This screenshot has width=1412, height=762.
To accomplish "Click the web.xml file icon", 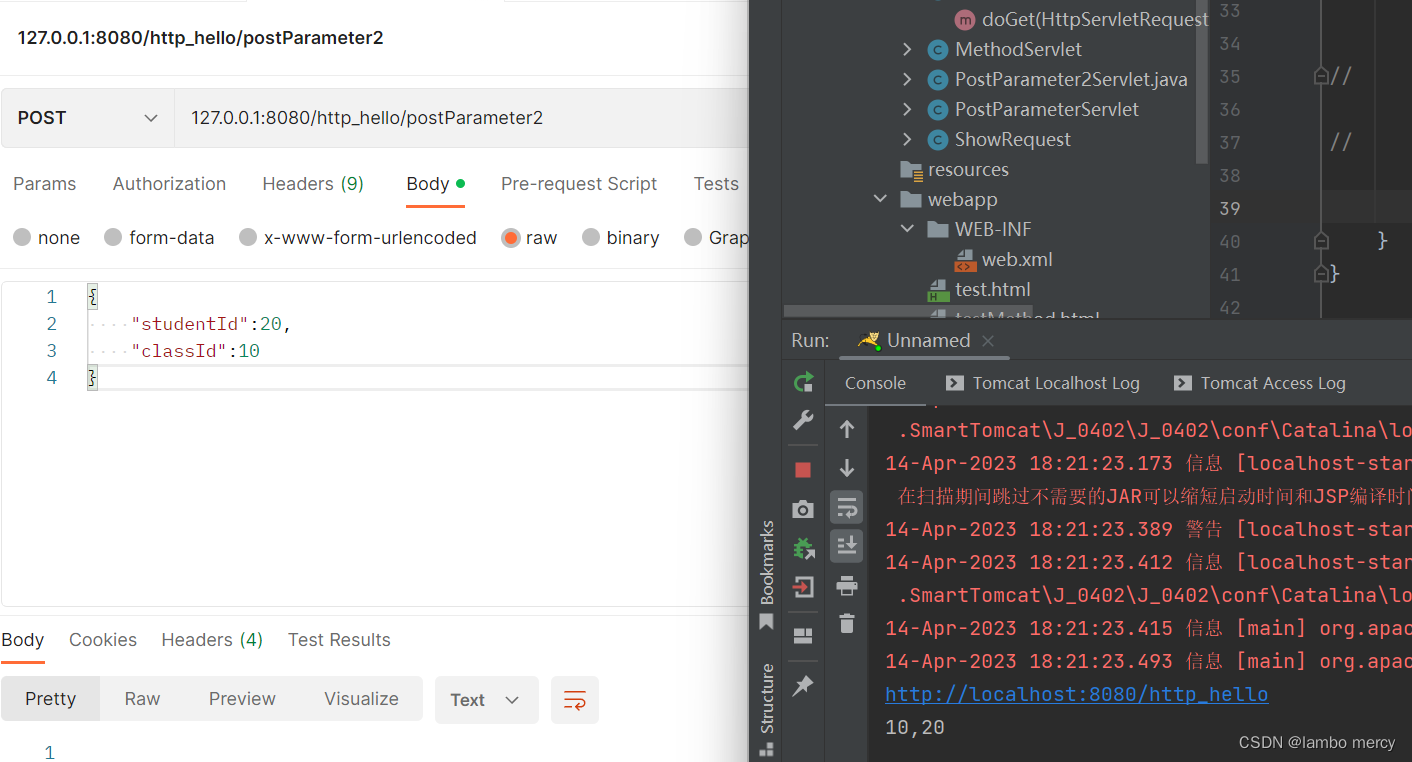I will coord(965,260).
